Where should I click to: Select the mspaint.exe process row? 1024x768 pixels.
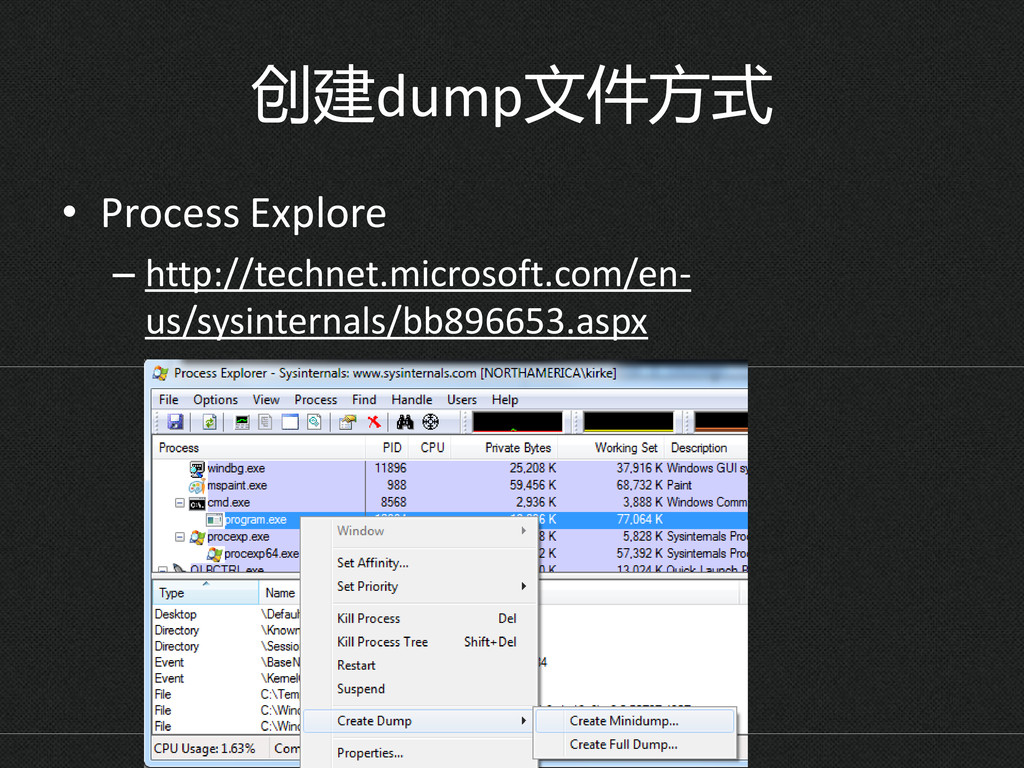coord(451,485)
